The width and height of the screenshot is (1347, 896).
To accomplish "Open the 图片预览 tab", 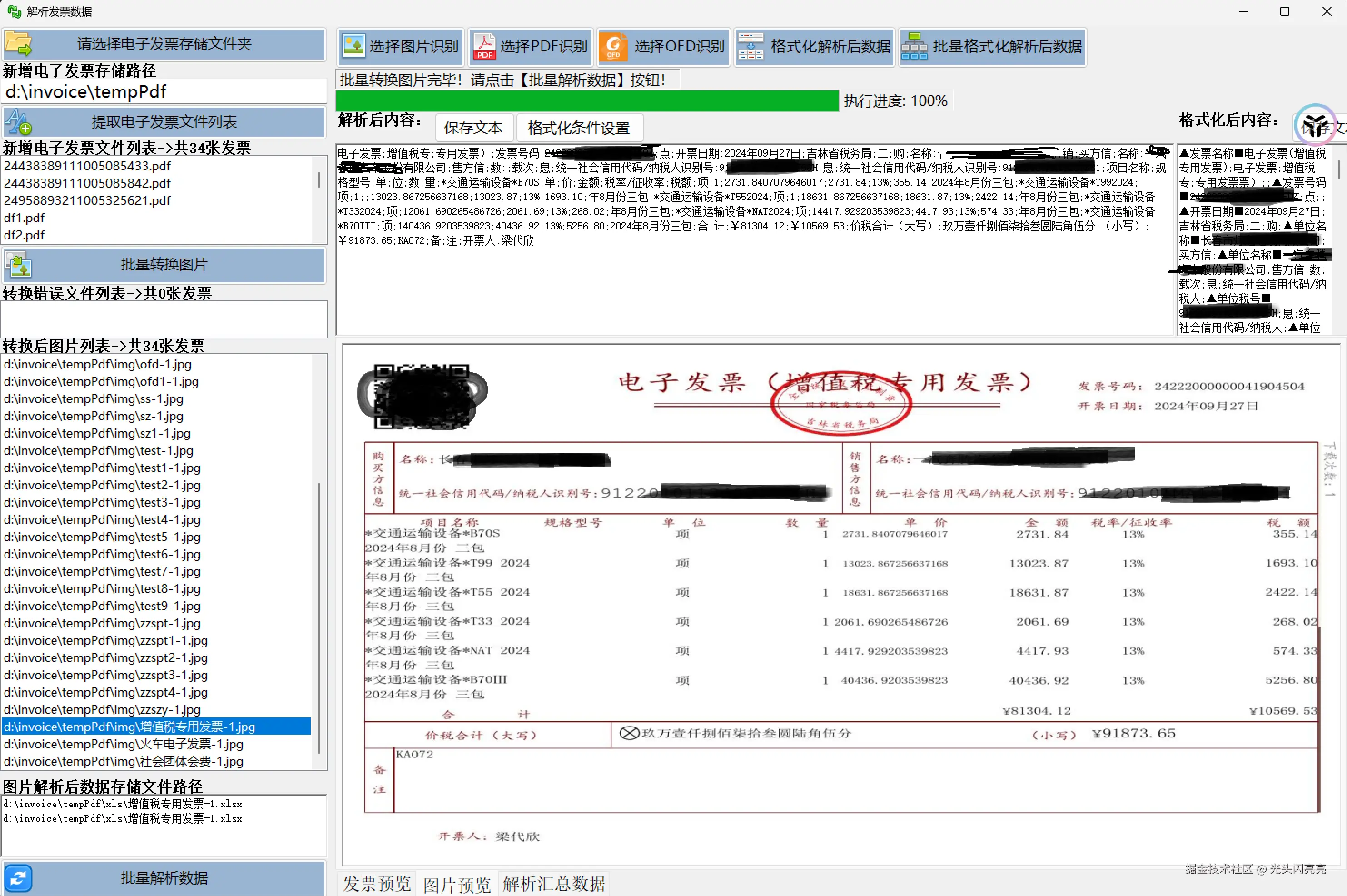I will (457, 885).
